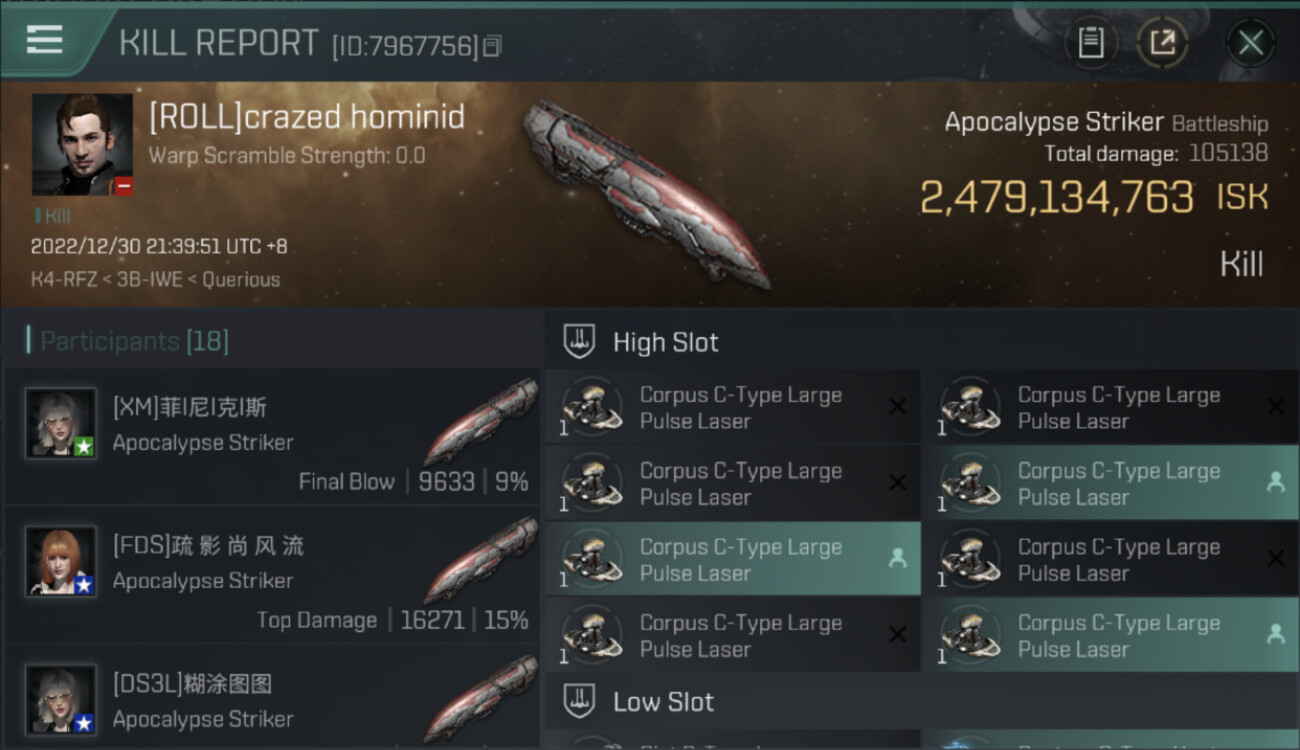Select the [FDS] top damage participant
Image resolution: width=1300 pixels, height=750 pixels.
click(272, 580)
